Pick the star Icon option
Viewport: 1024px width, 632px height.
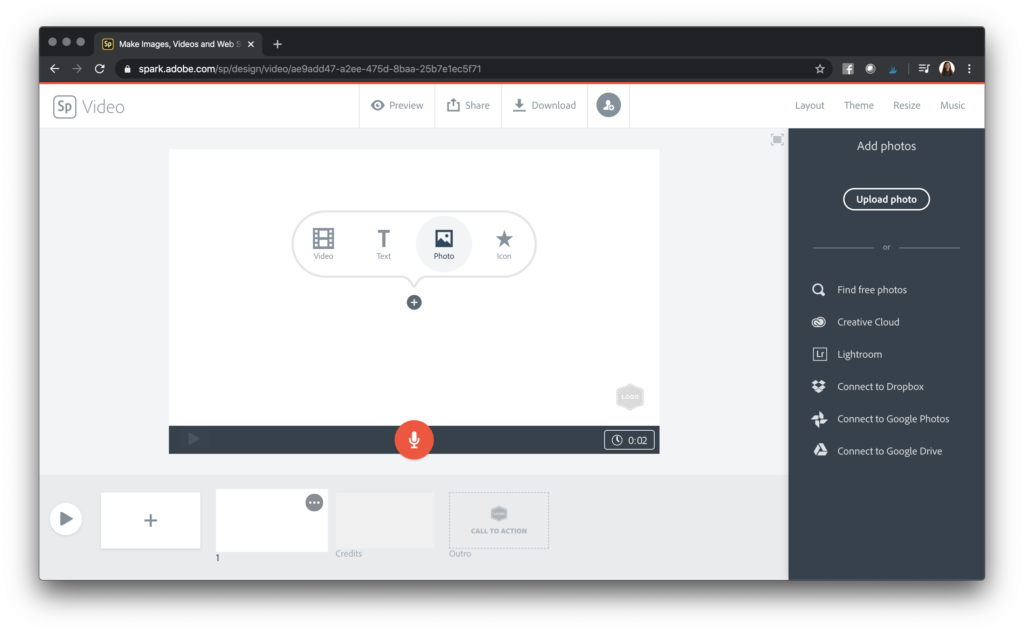tap(504, 240)
